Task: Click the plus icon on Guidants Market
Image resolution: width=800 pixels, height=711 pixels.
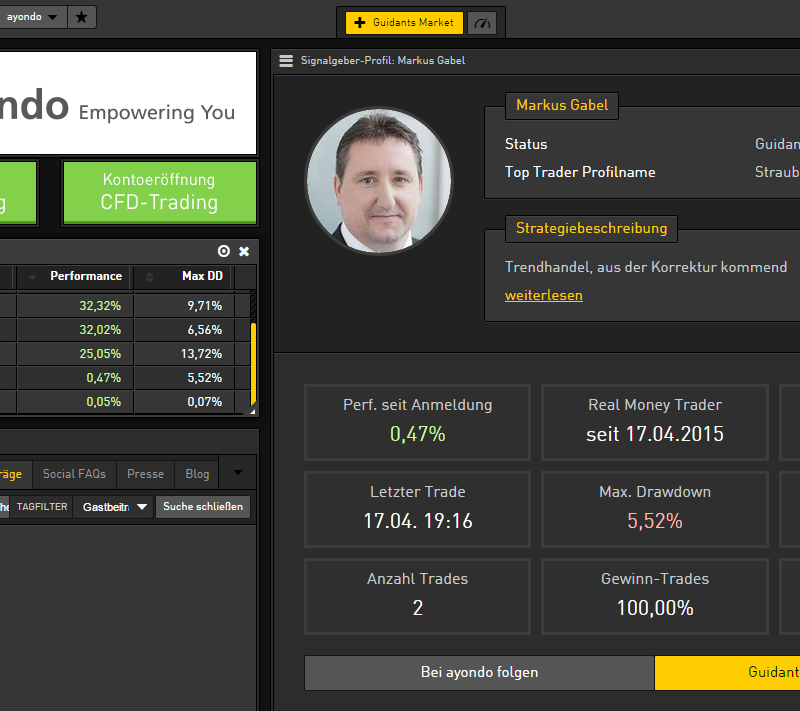Action: coord(360,22)
